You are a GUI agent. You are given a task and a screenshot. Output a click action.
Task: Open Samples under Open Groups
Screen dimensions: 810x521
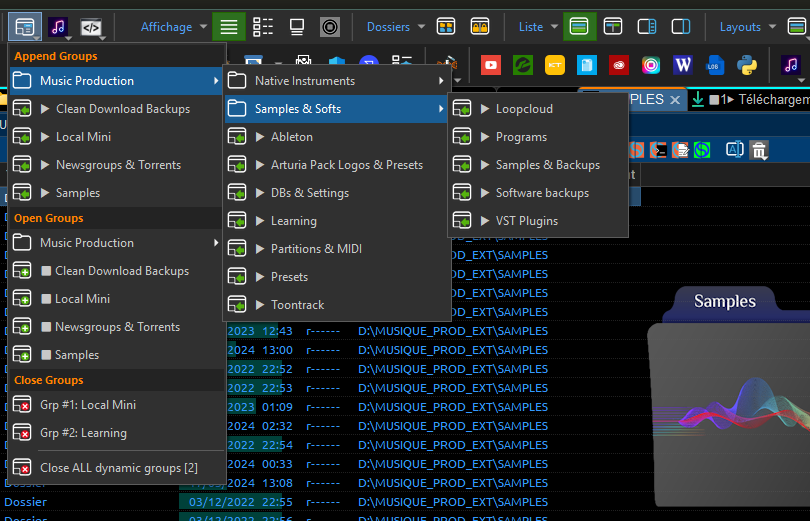(117, 355)
